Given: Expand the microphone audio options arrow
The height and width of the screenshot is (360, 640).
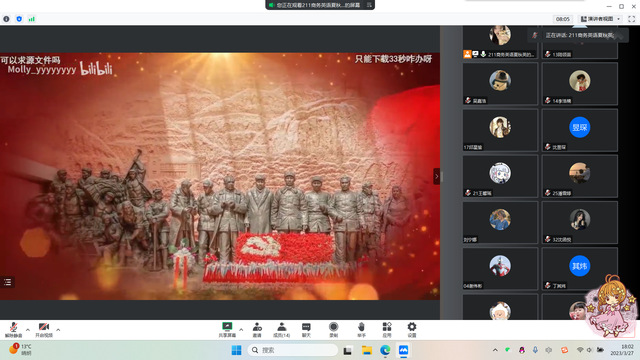Looking at the screenshot, I should coord(28,330).
